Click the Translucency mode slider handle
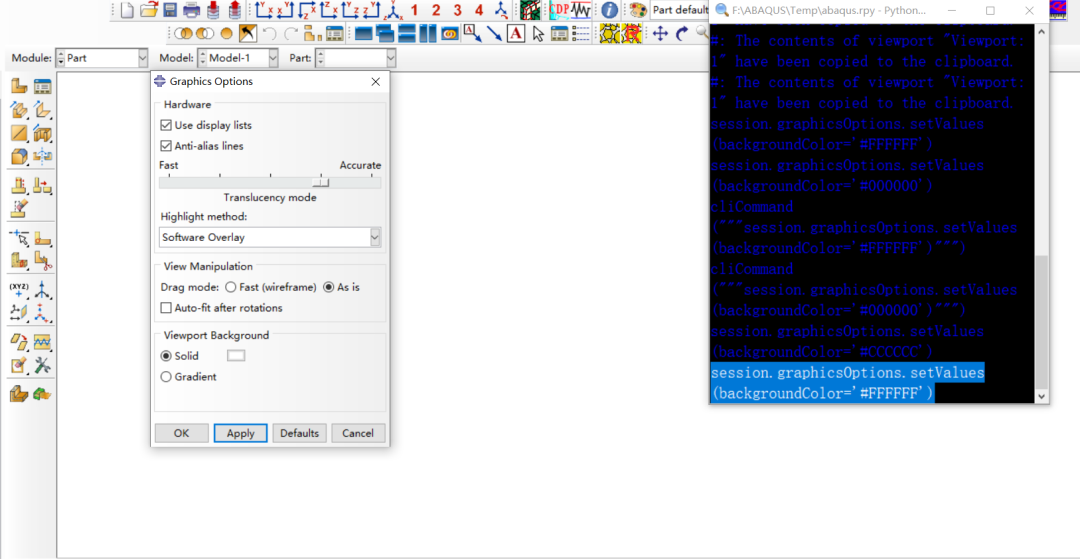This screenshot has height=559, width=1080. [x=320, y=182]
